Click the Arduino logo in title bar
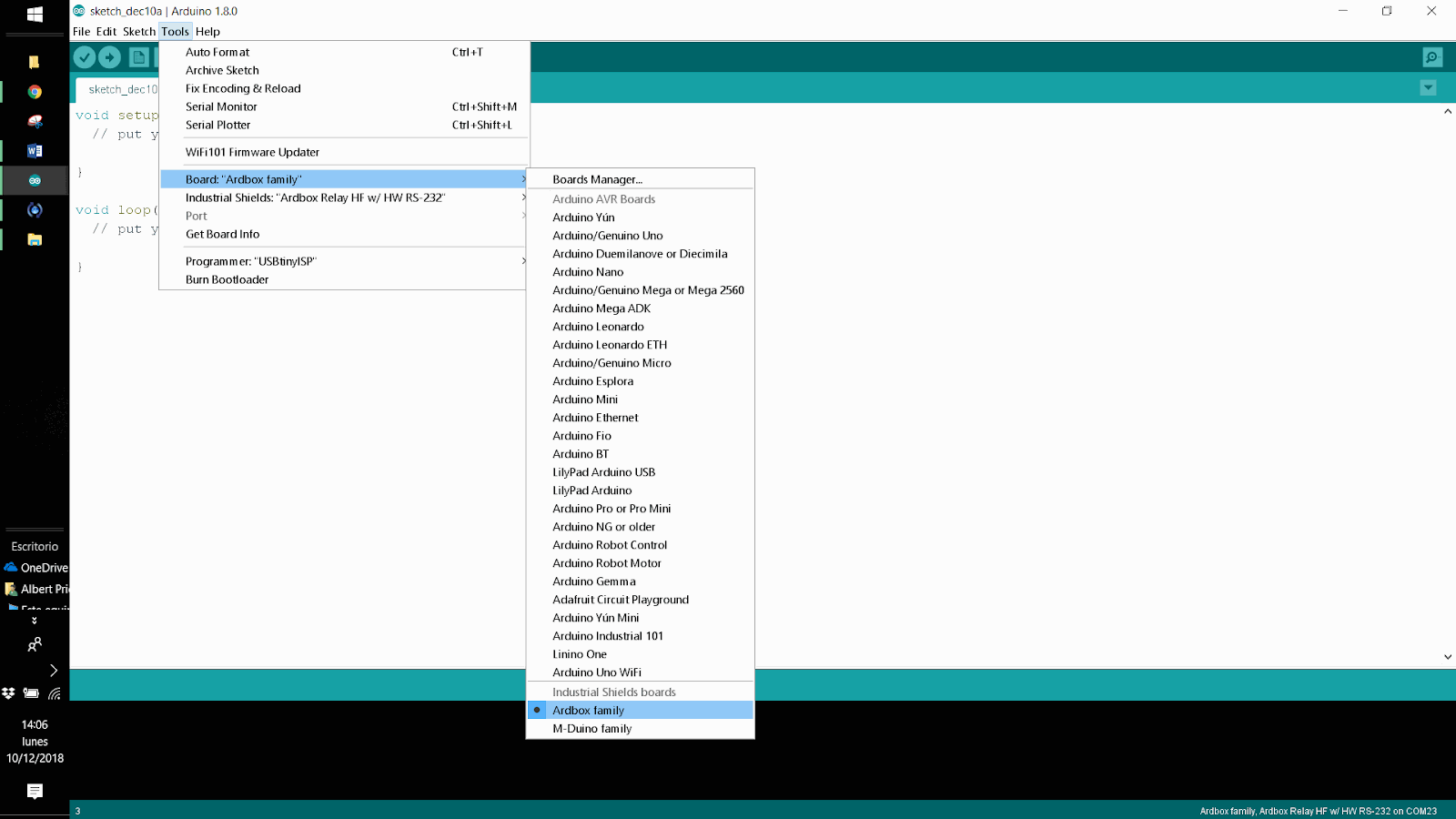Image resolution: width=1456 pixels, height=819 pixels. click(79, 11)
